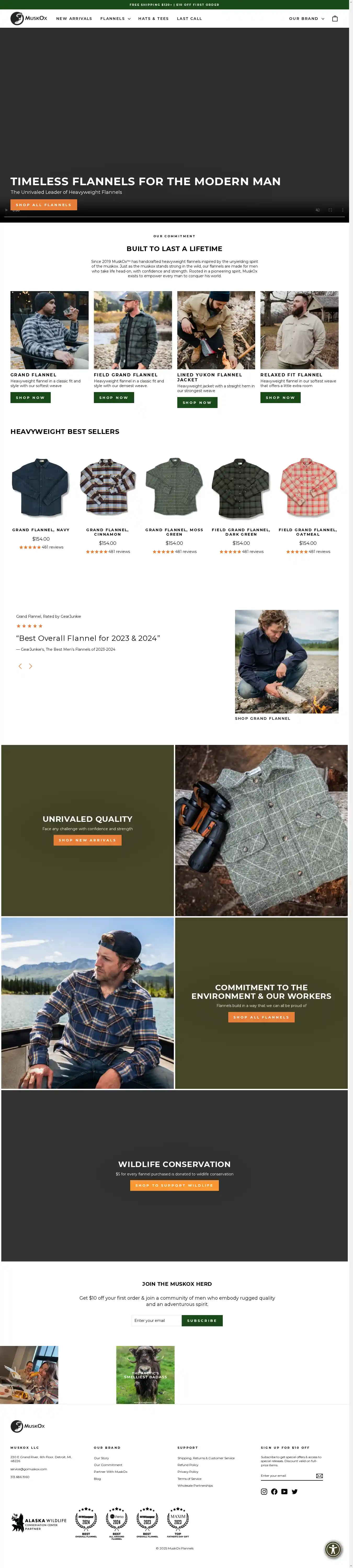Open MuskOx Instagram page

(x=264, y=1491)
